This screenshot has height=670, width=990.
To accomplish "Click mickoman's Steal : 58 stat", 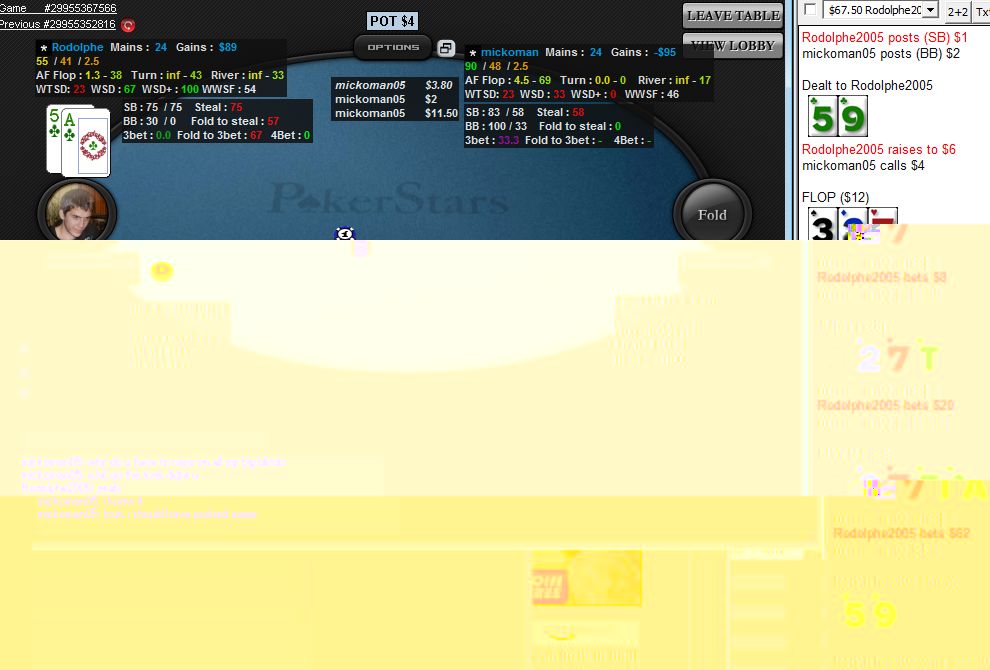I will pyautogui.click(x=561, y=112).
